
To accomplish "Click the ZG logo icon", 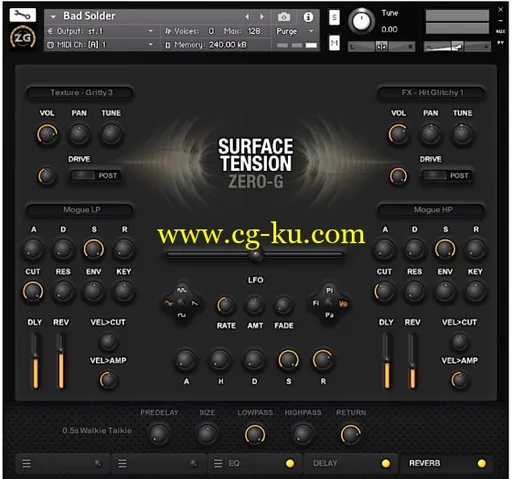I will pyautogui.click(x=23, y=38).
